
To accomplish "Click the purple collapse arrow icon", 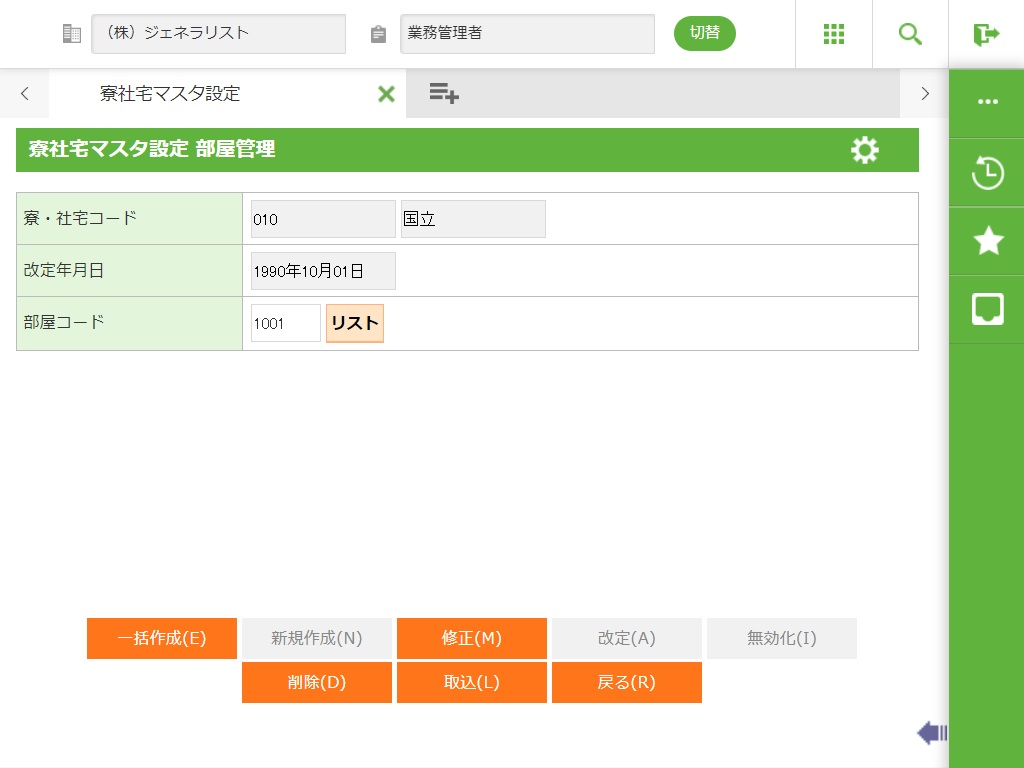I will click(931, 734).
